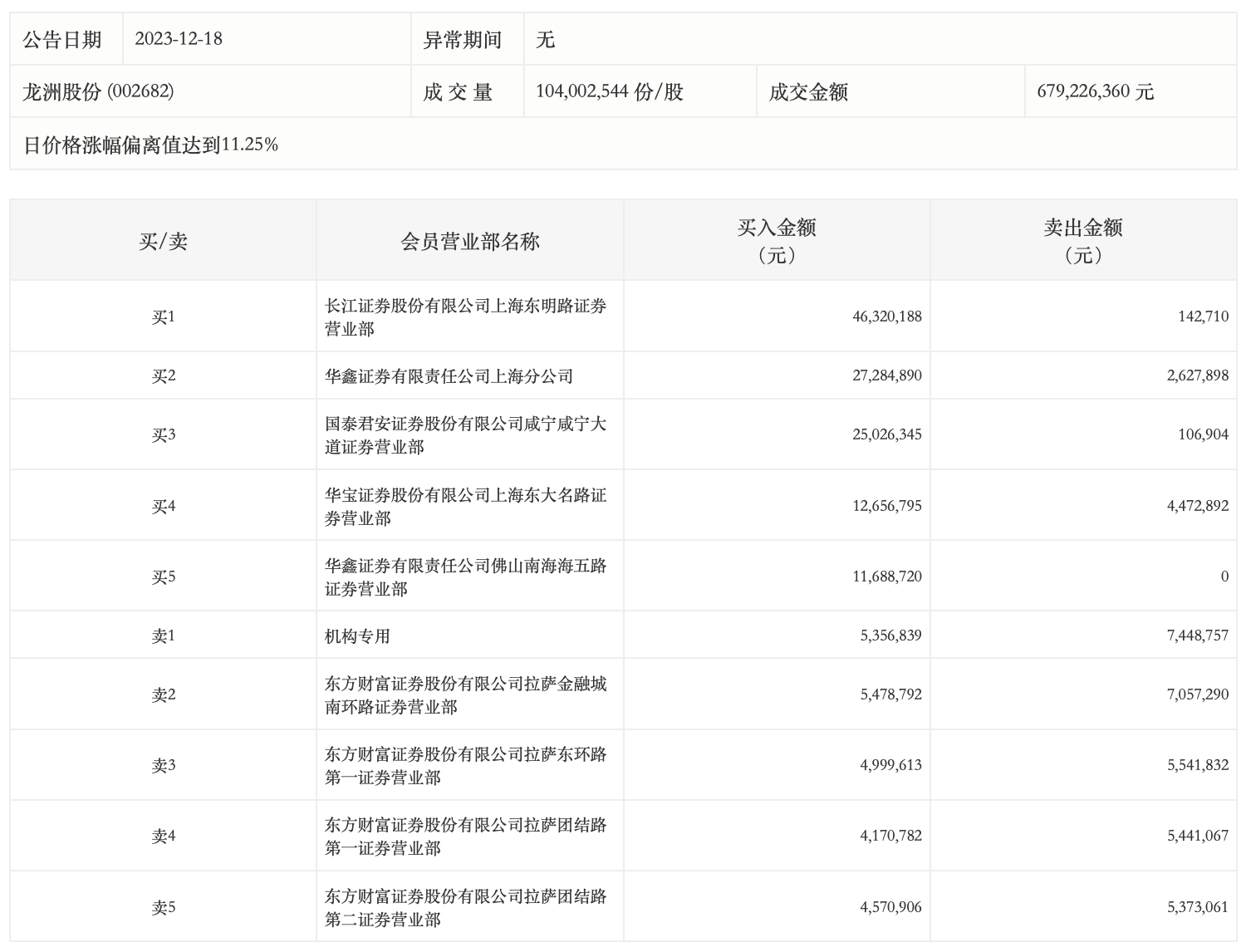Click 华宝证券股份有限公司上海东大名路证券营业部
1241x952 pixels.
[x=465, y=507]
